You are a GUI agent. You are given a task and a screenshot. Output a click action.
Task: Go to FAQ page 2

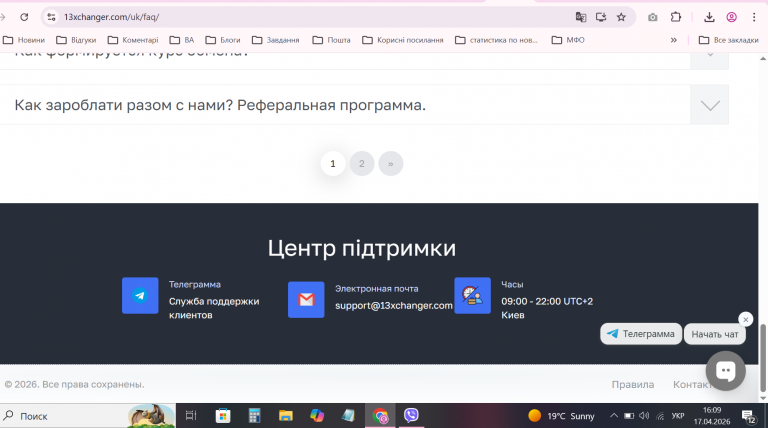pyautogui.click(x=362, y=164)
